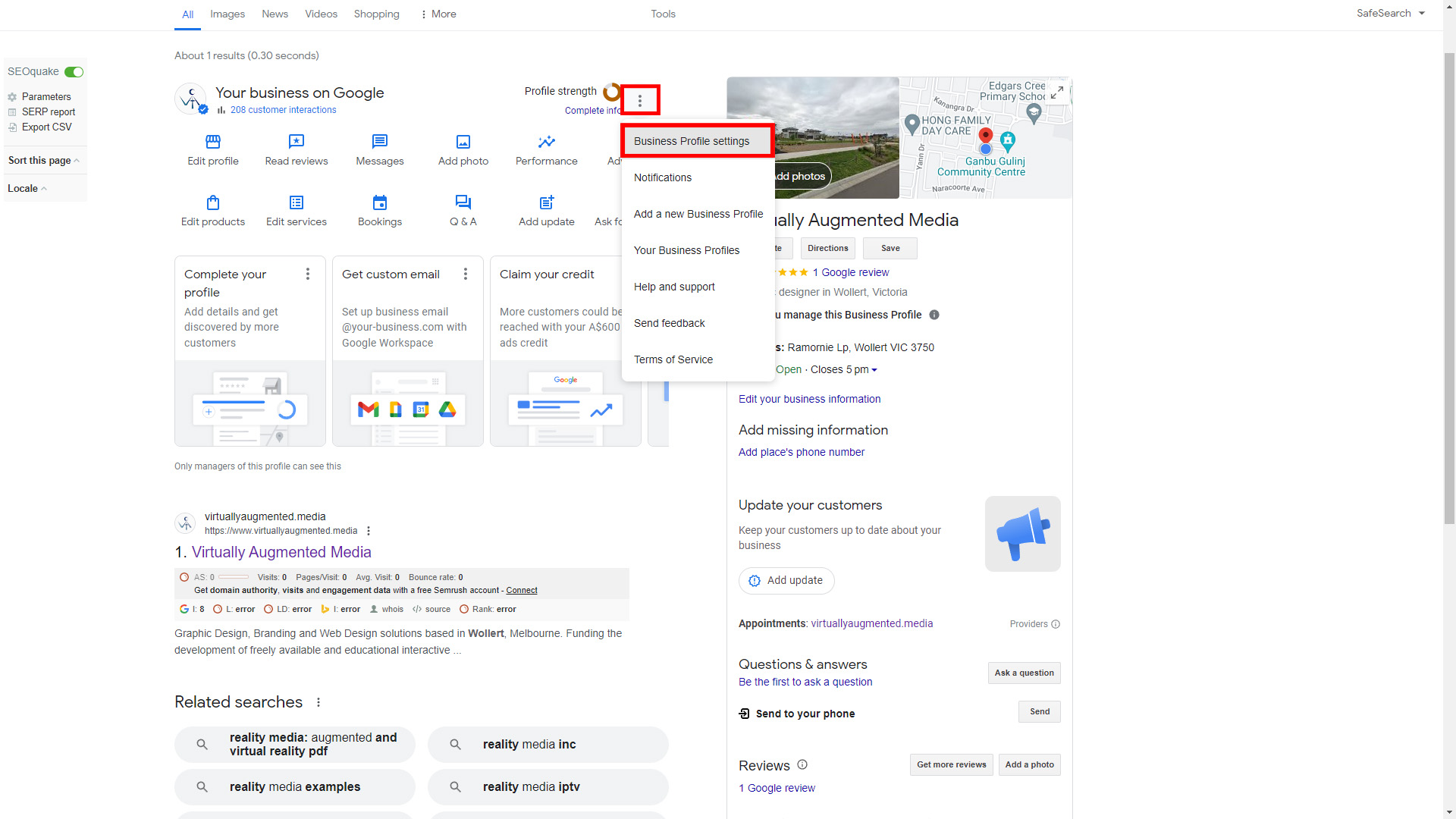Open the Messages icon
This screenshot has height=819, width=1456.
click(x=380, y=142)
